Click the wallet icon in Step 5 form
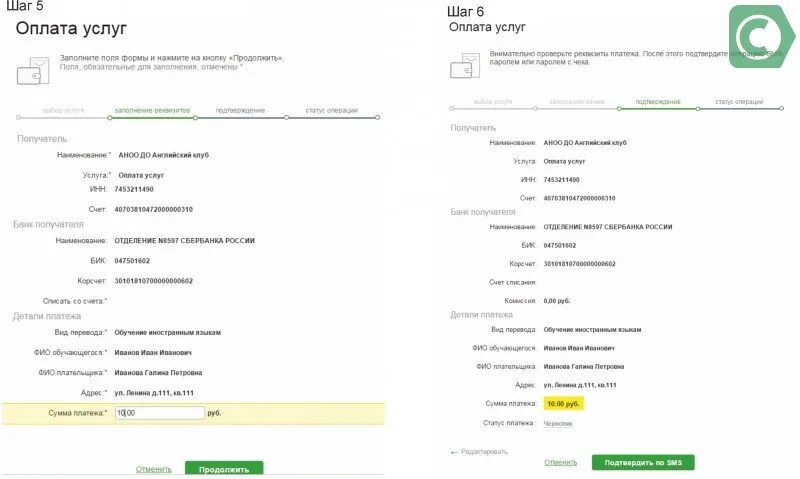This screenshot has height=479, width=800. pyautogui.click(x=33, y=71)
